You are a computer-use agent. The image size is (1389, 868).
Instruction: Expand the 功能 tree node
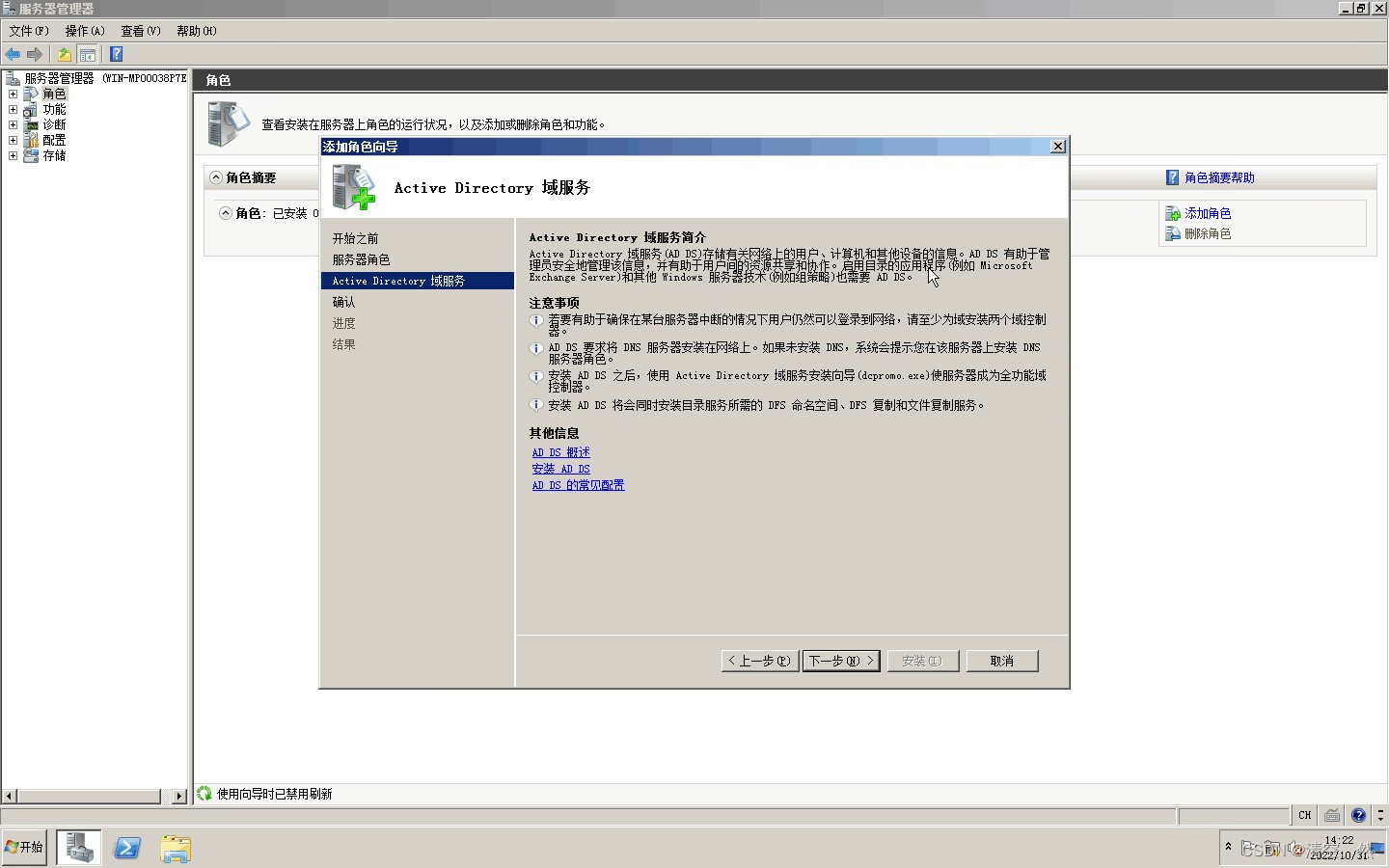[13, 109]
